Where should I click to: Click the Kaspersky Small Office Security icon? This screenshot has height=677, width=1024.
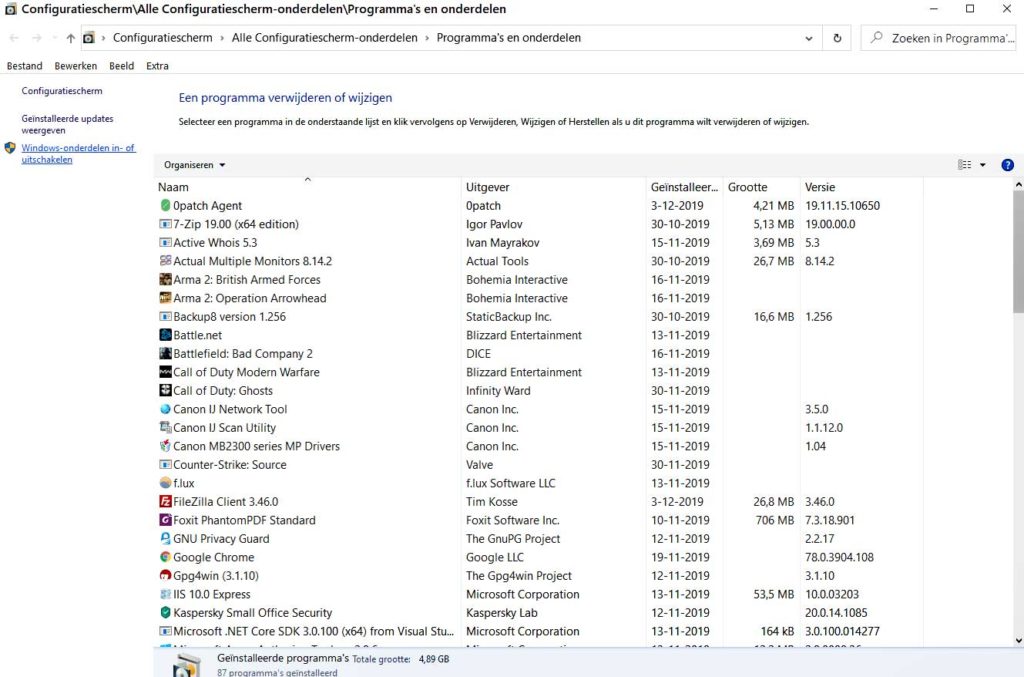[x=165, y=612]
